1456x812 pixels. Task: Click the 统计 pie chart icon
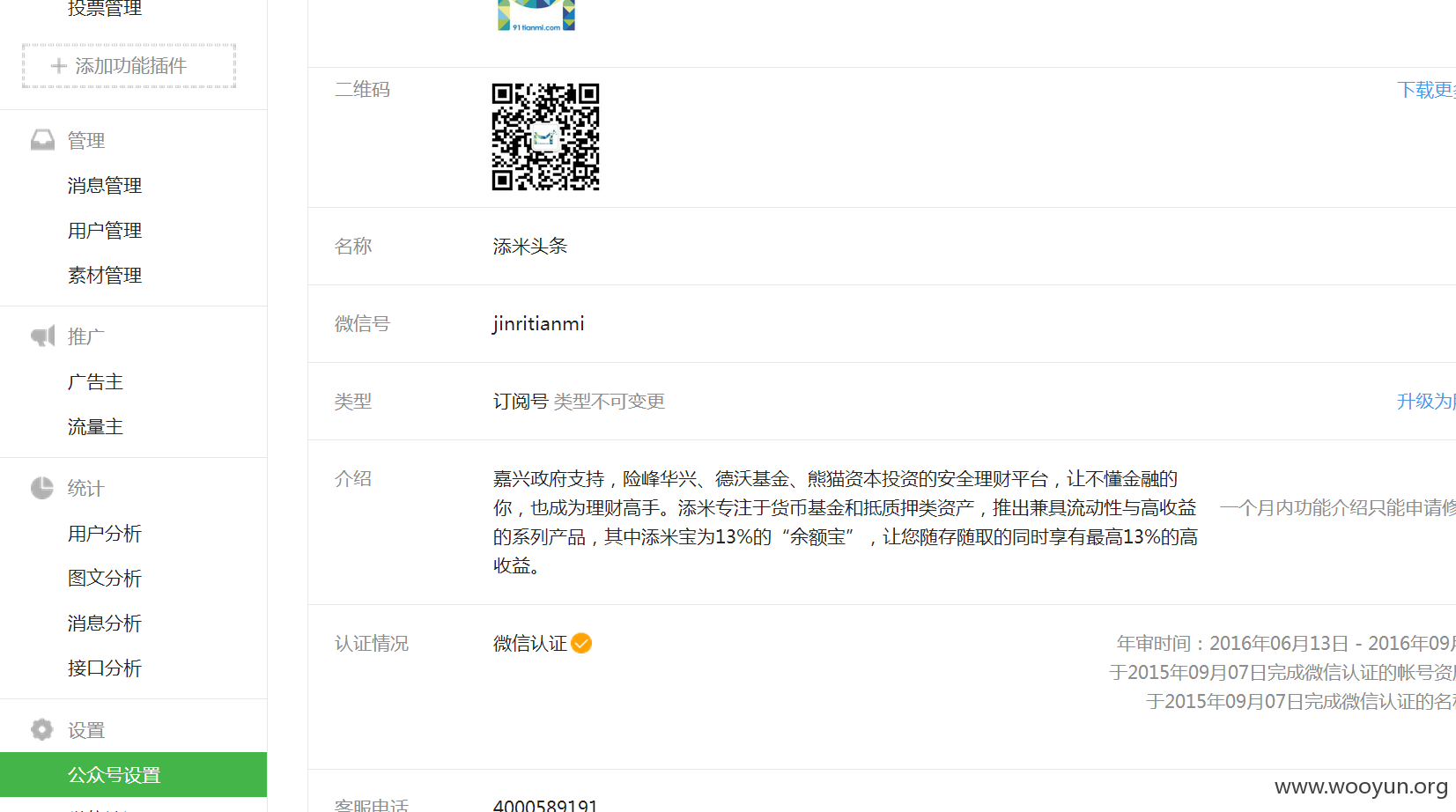click(x=42, y=488)
